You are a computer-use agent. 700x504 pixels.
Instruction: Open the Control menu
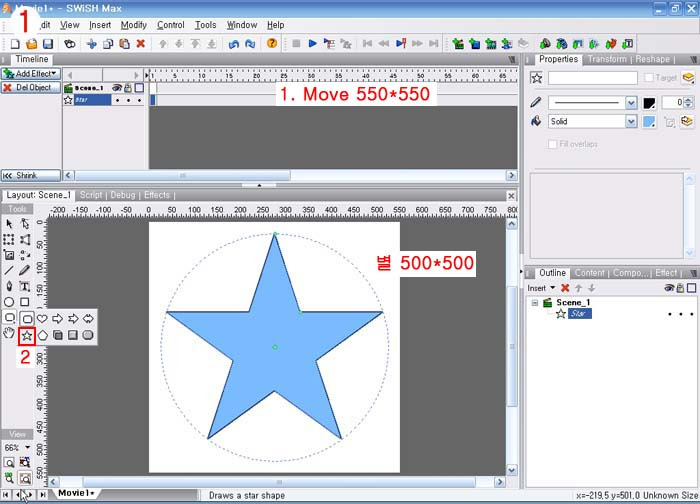(x=171, y=25)
